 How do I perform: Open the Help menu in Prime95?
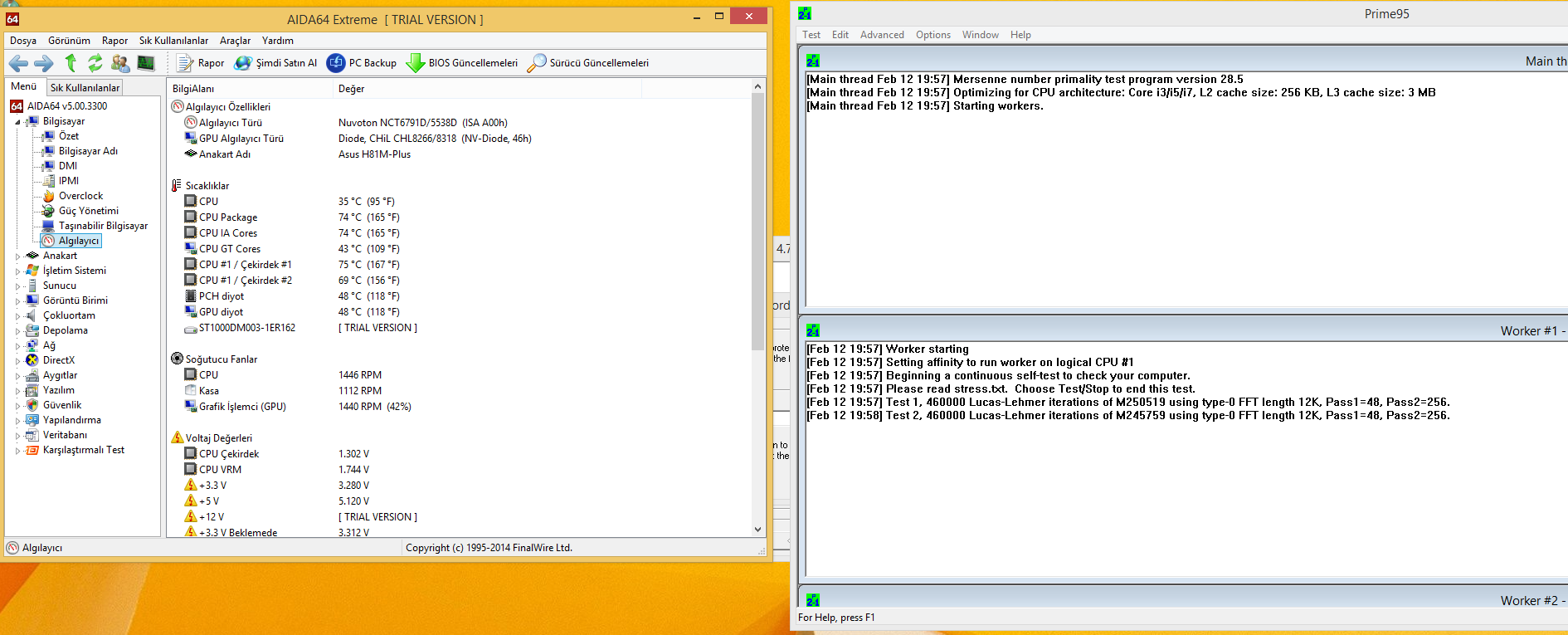point(1020,35)
